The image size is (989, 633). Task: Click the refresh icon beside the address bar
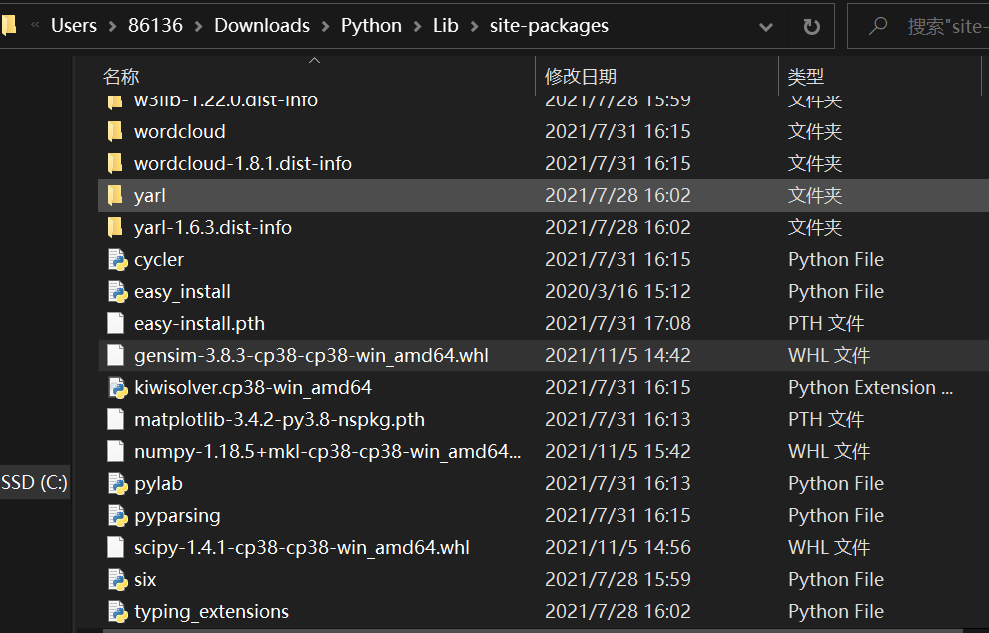click(811, 26)
